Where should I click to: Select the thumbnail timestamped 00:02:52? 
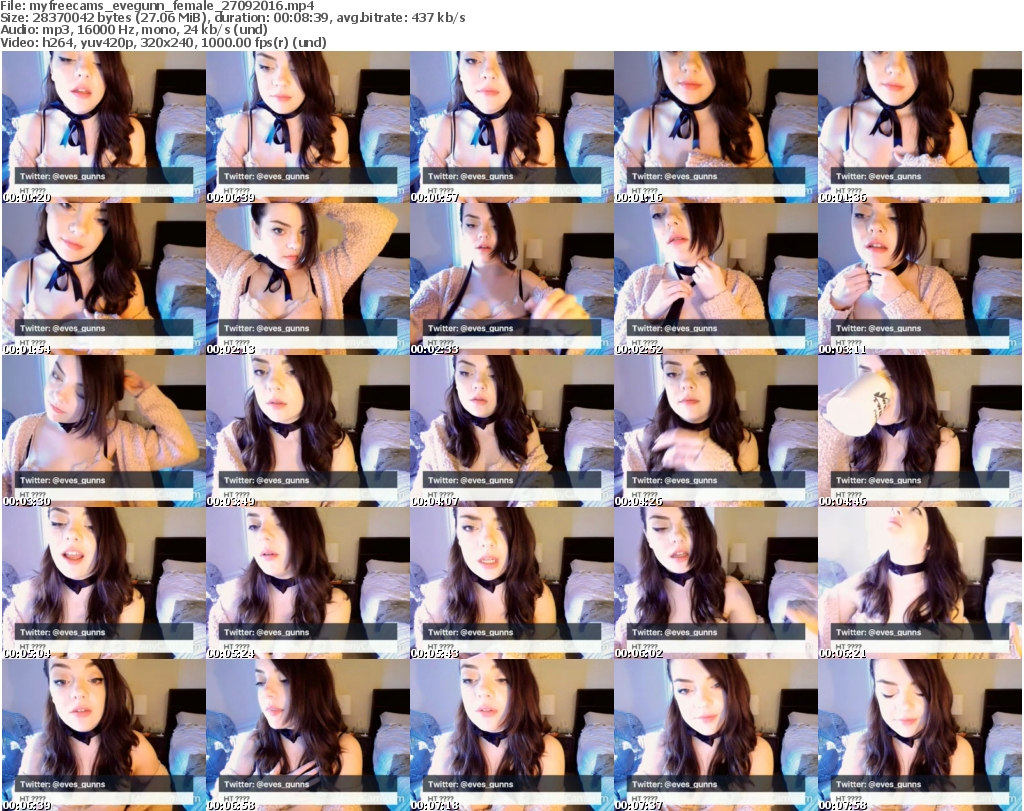716,279
